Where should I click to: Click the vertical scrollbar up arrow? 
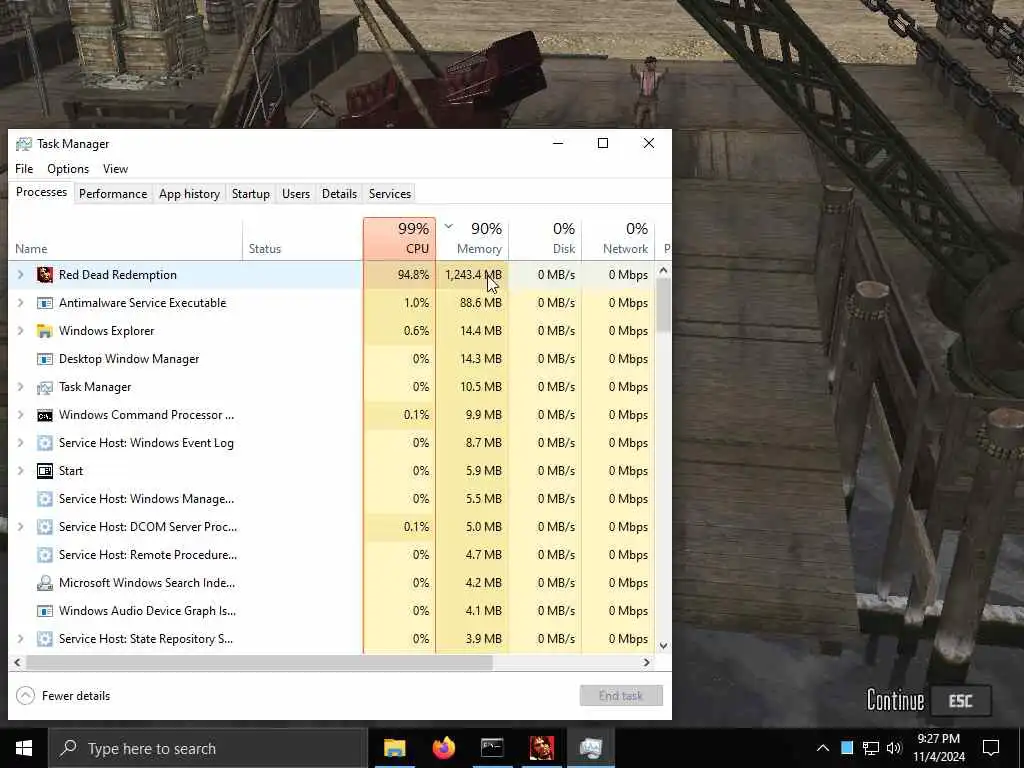(664, 270)
